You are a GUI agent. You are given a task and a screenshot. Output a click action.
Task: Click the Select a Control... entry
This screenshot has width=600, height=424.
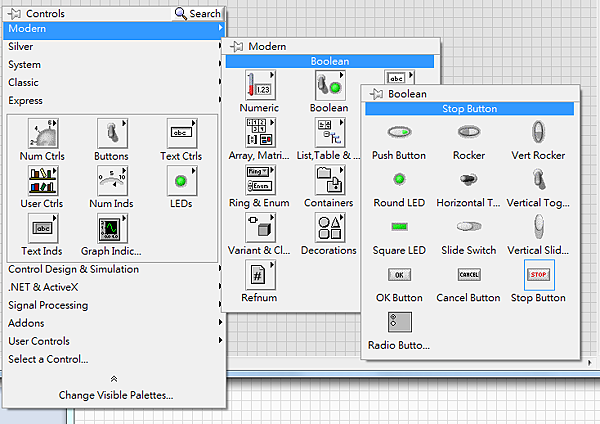[x=48, y=359]
